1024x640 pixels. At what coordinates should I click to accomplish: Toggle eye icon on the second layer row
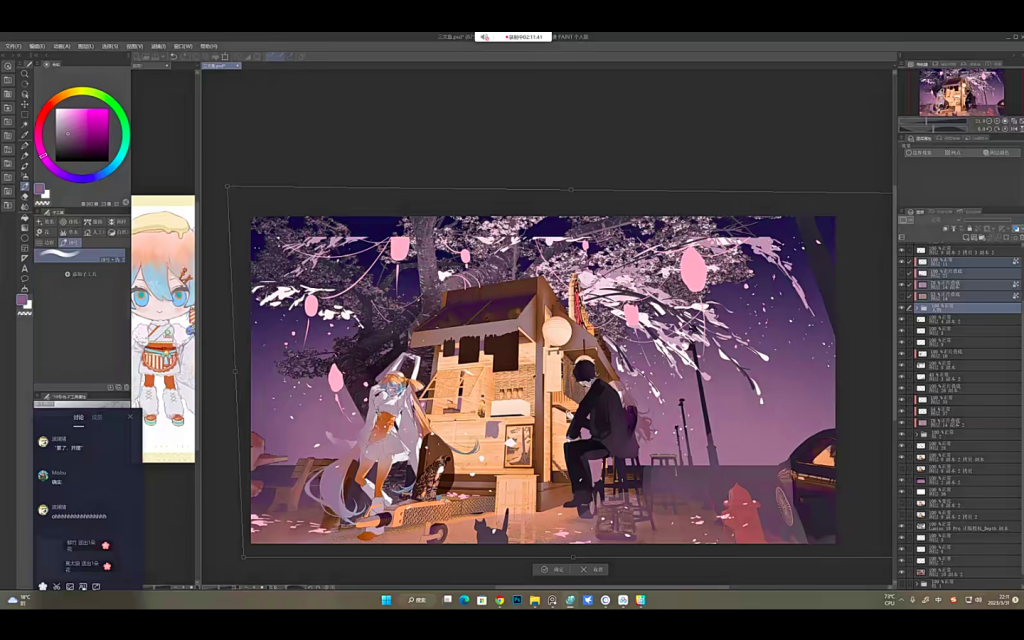pos(901,261)
